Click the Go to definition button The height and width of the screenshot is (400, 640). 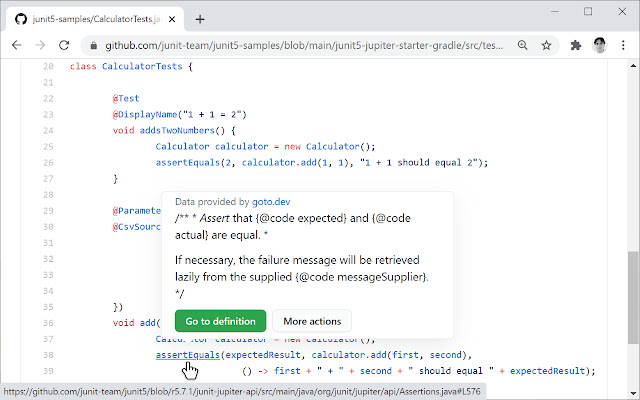click(220, 321)
